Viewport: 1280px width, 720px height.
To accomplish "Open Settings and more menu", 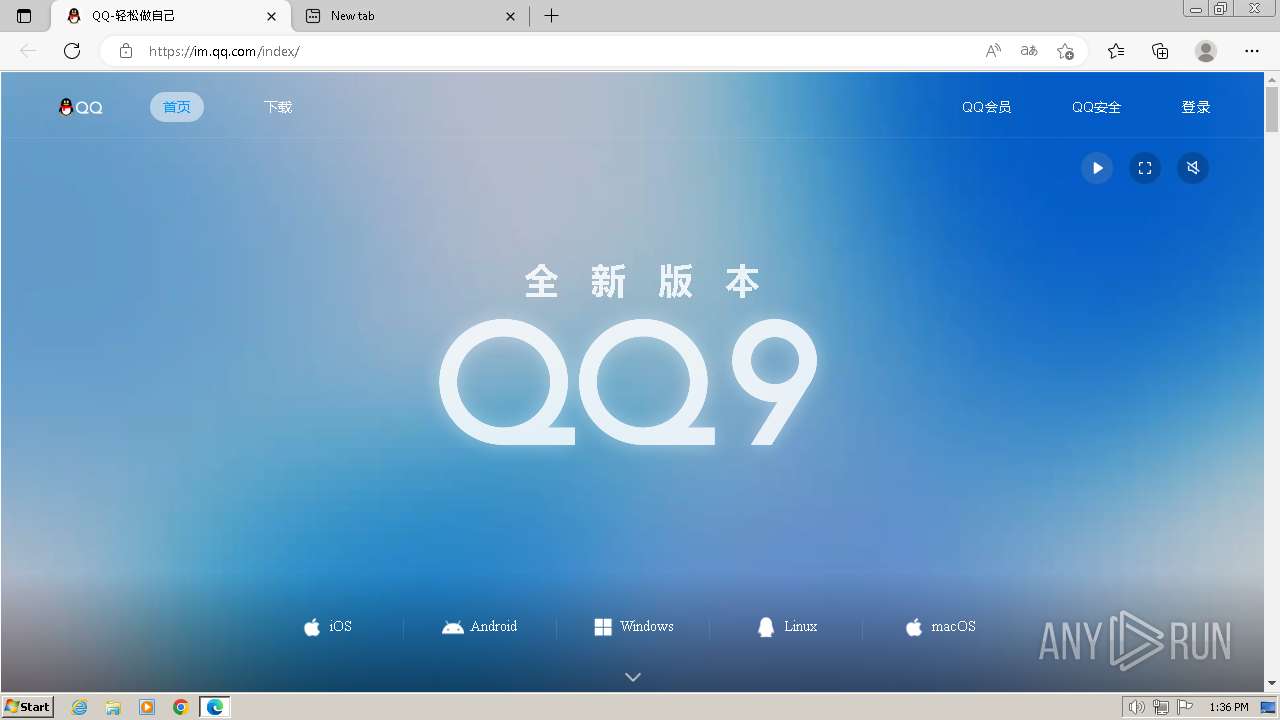I will click(x=1252, y=51).
